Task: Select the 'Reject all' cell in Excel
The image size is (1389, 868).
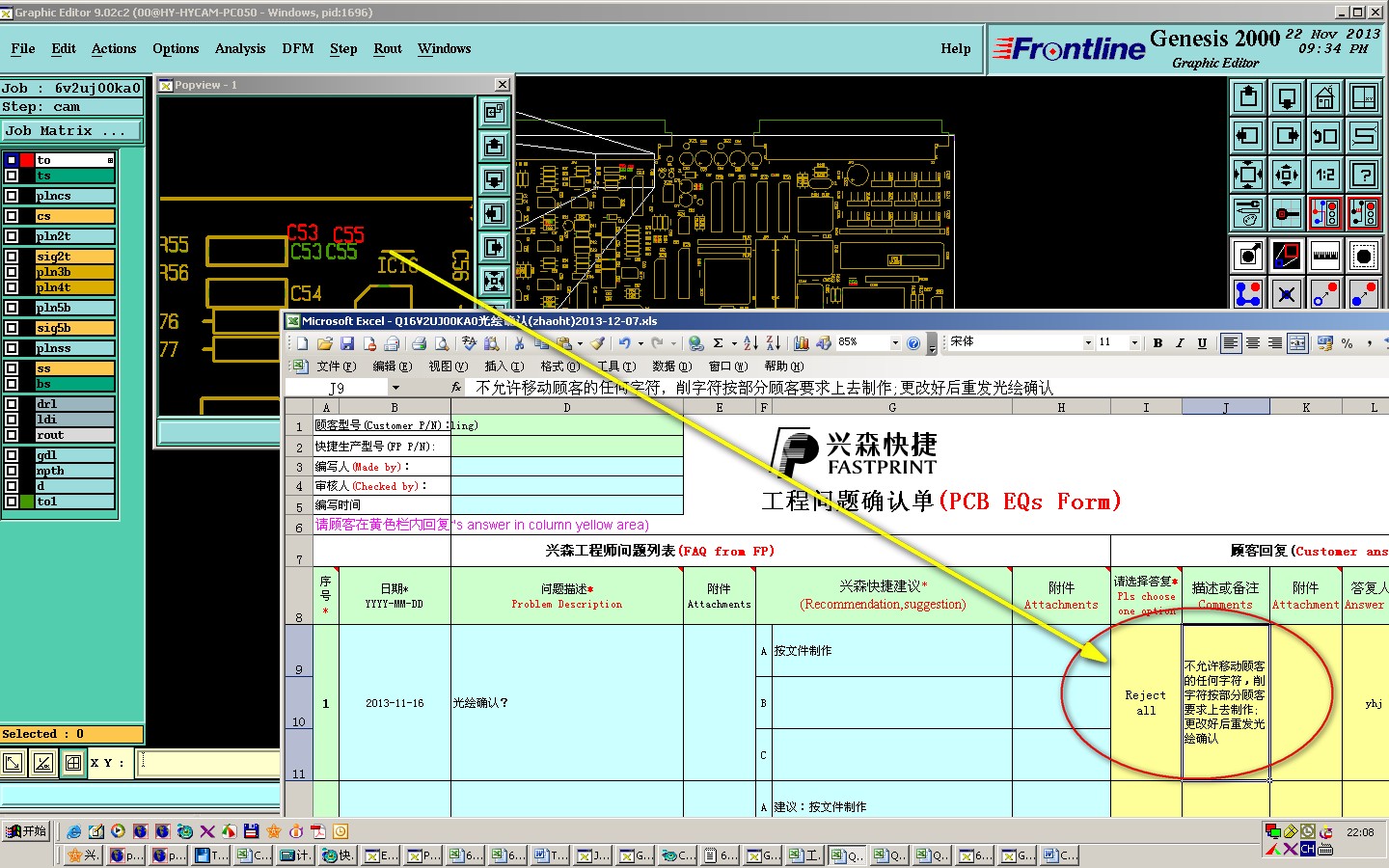Action: point(1146,702)
